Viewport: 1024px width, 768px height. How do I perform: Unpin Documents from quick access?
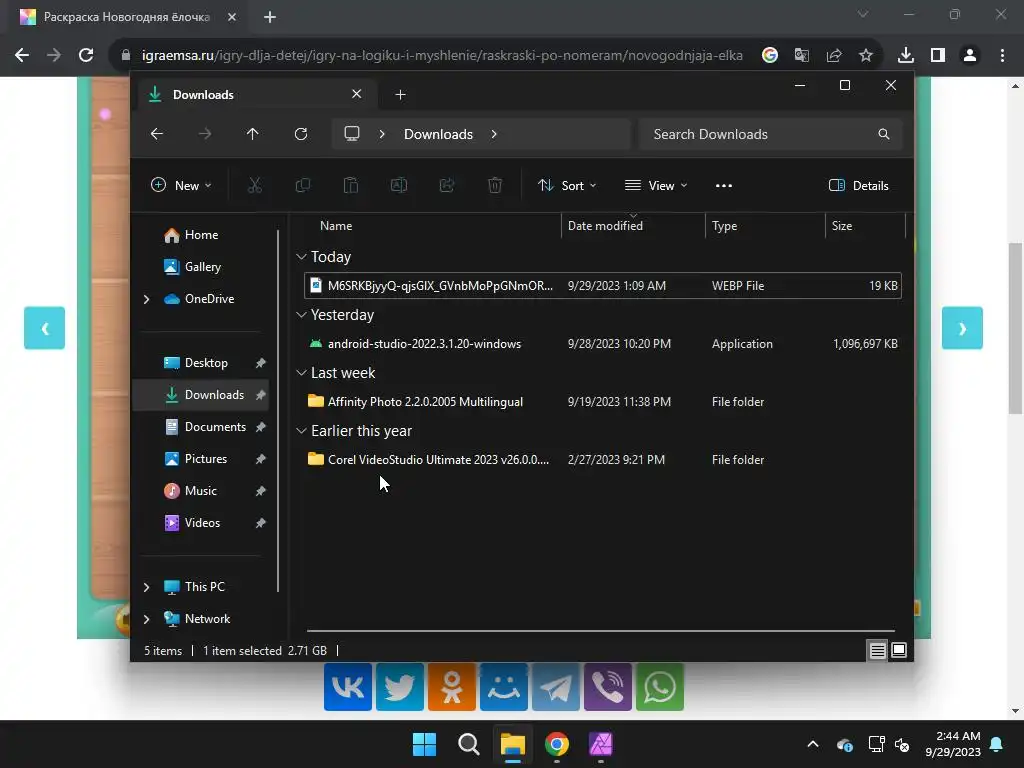tap(261, 427)
